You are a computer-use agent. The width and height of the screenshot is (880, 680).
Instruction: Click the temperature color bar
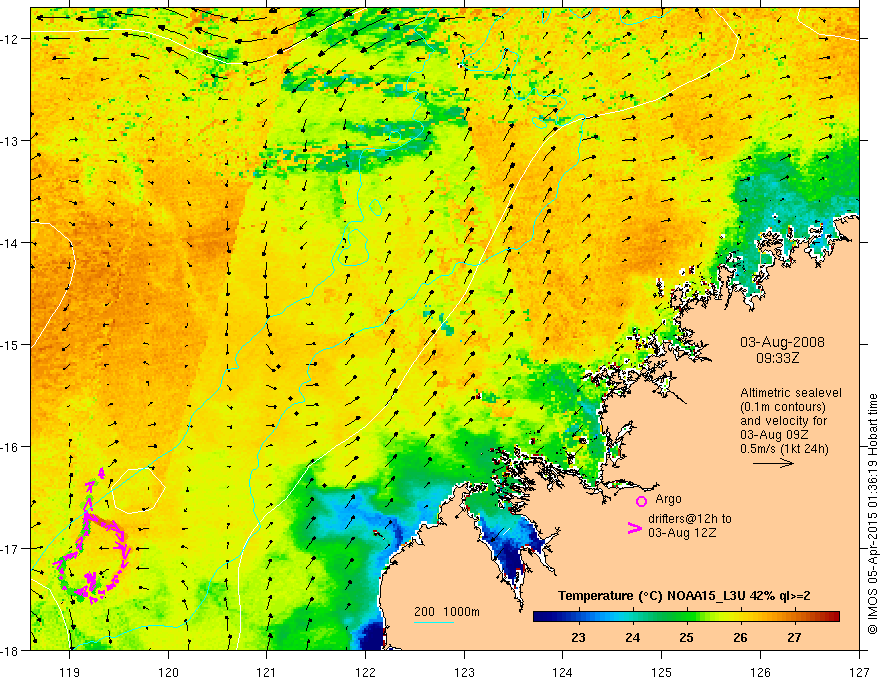tap(686, 616)
